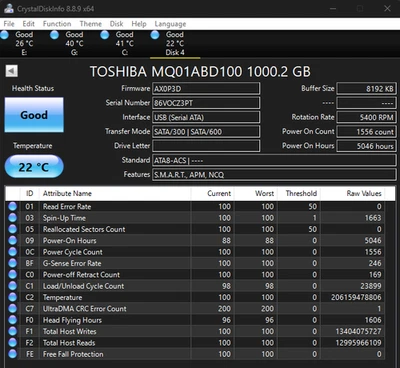Open the File menu
The height and width of the screenshot is (368, 400).
[9, 24]
